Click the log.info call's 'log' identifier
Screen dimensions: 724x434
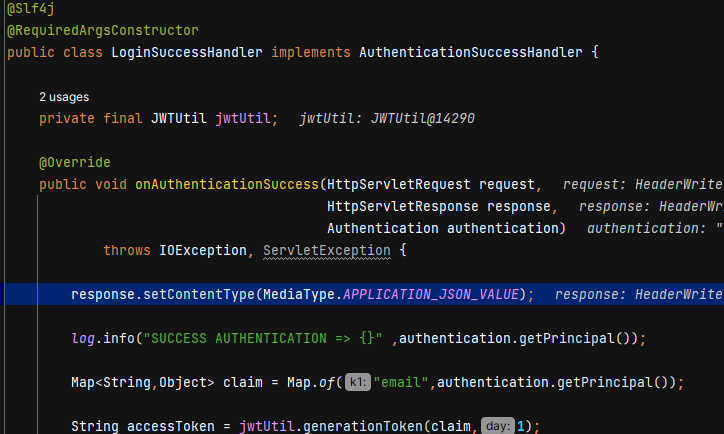(x=83, y=338)
